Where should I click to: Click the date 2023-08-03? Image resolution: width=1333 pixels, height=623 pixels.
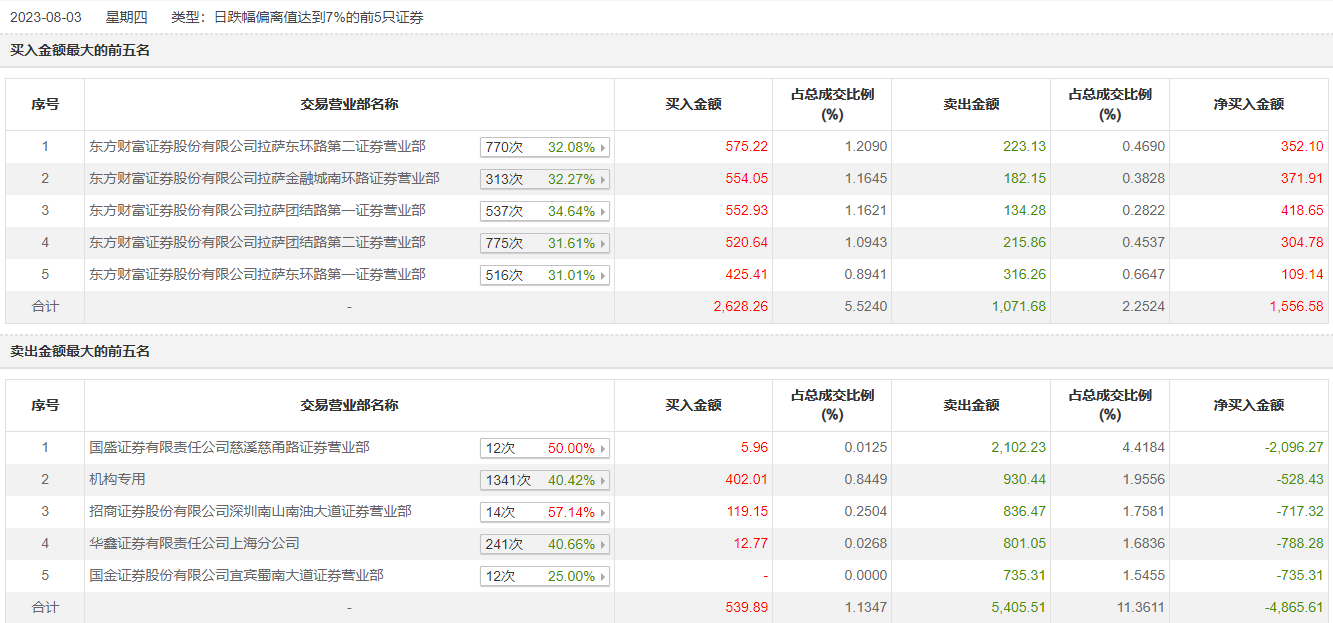pos(46,17)
